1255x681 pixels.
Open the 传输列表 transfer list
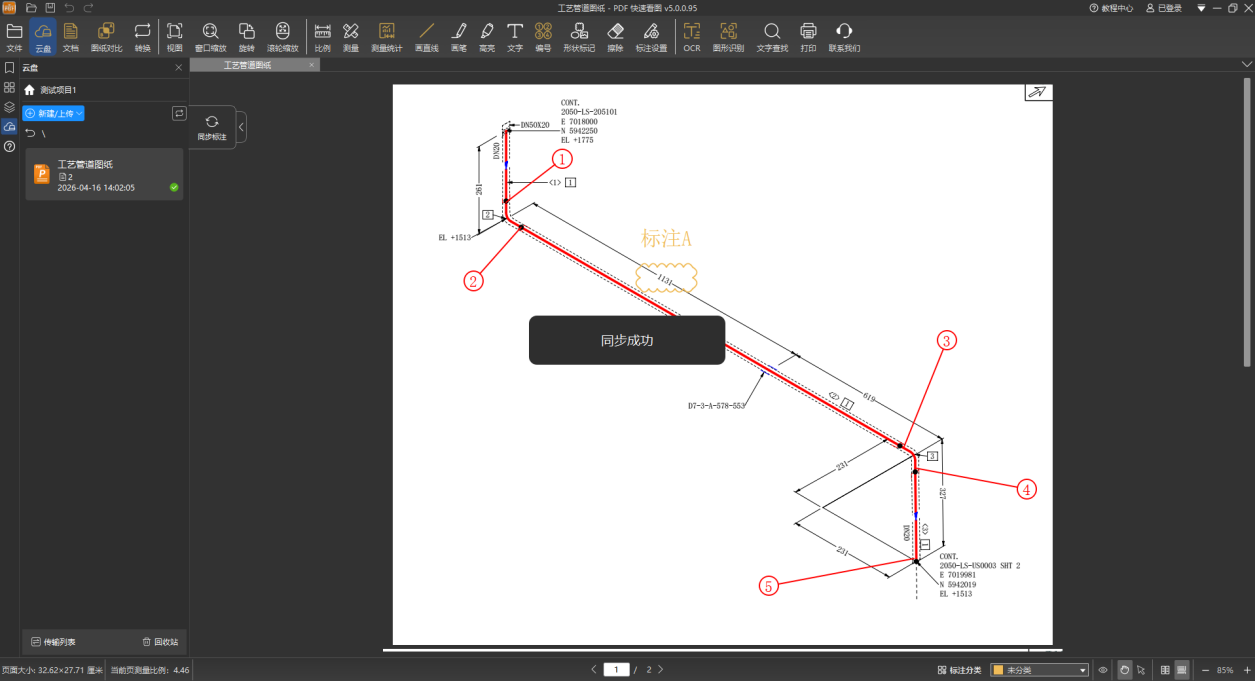53,642
